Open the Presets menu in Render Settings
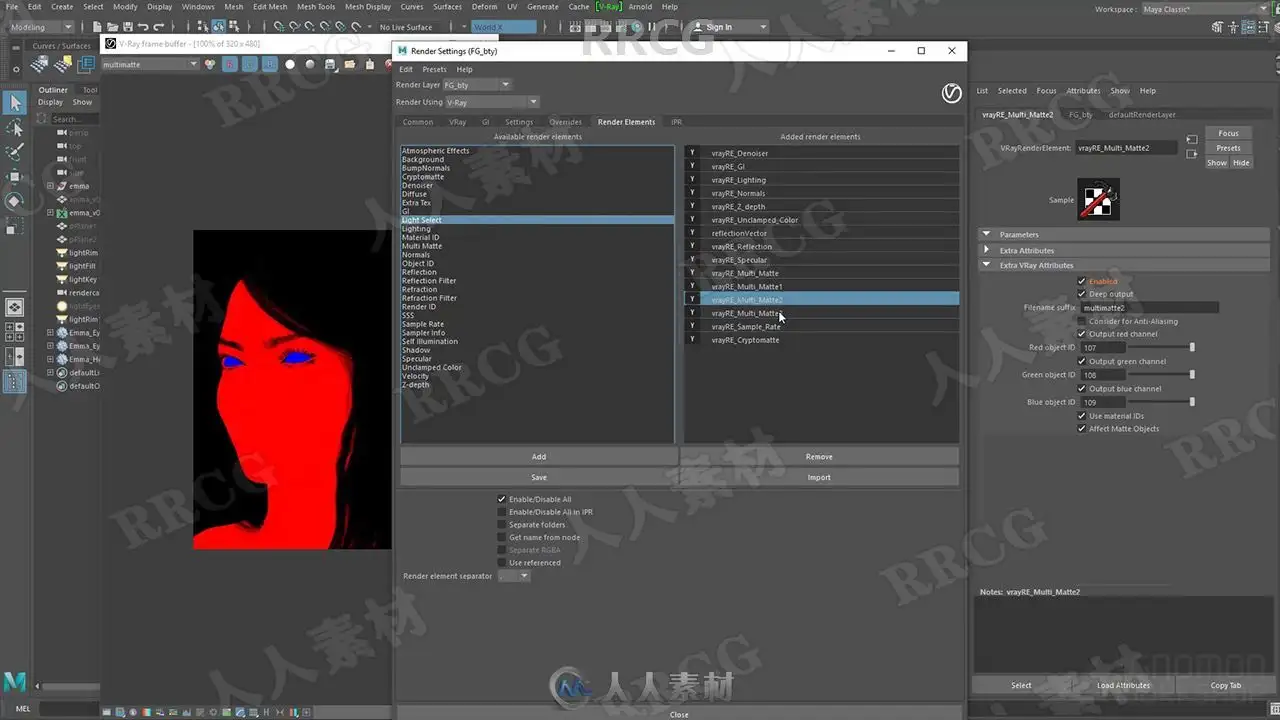The width and height of the screenshot is (1280, 720). click(x=434, y=69)
